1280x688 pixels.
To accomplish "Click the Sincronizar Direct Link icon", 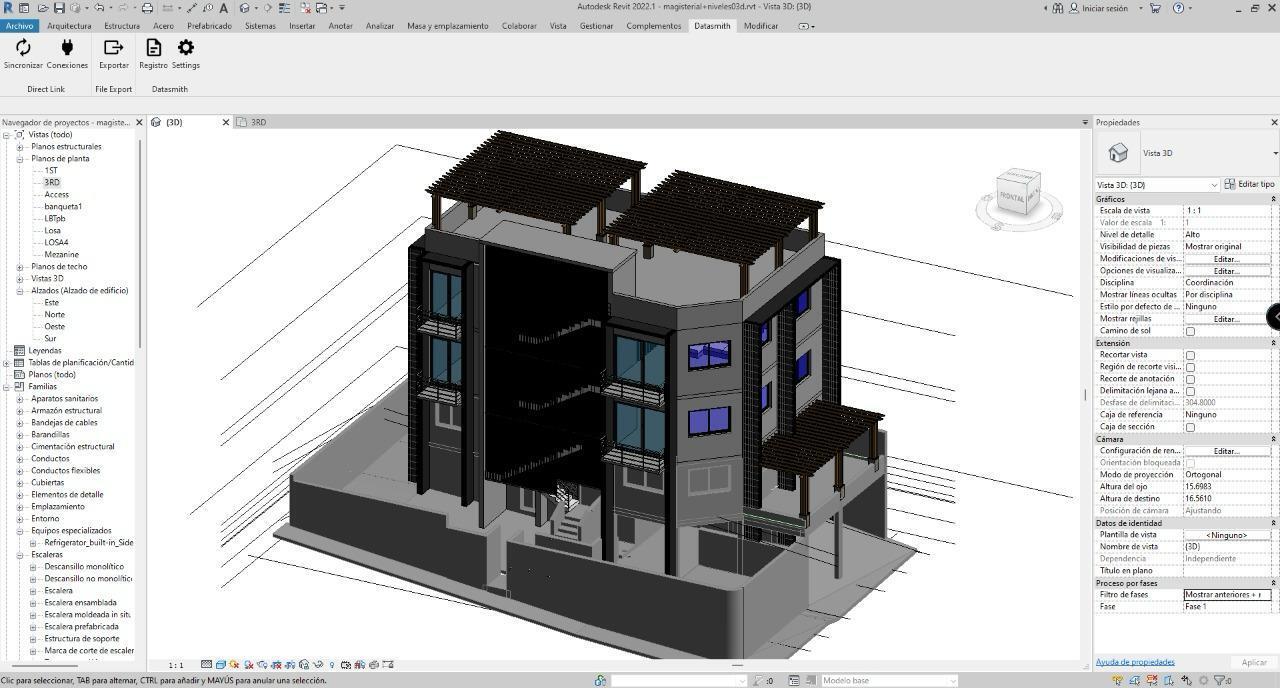I will click(x=23, y=48).
